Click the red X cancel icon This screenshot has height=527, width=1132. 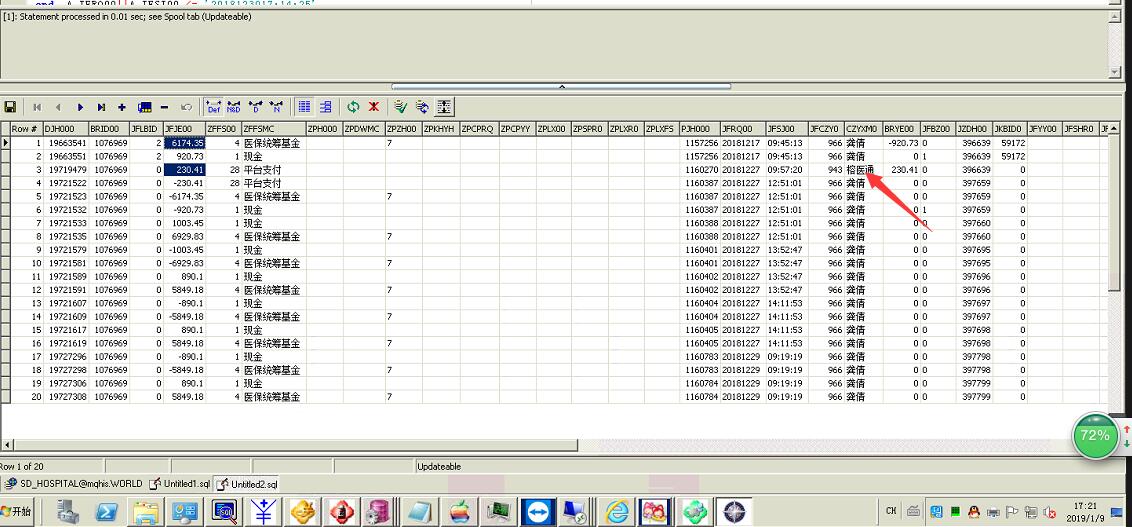[x=373, y=107]
